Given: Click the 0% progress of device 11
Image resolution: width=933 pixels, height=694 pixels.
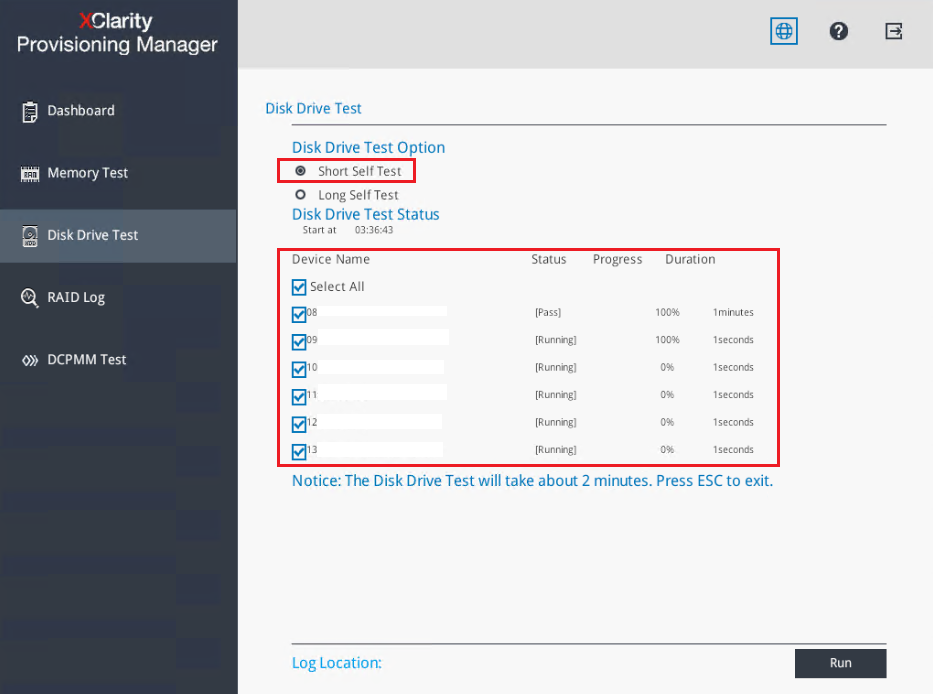Looking at the screenshot, I should [667, 395].
